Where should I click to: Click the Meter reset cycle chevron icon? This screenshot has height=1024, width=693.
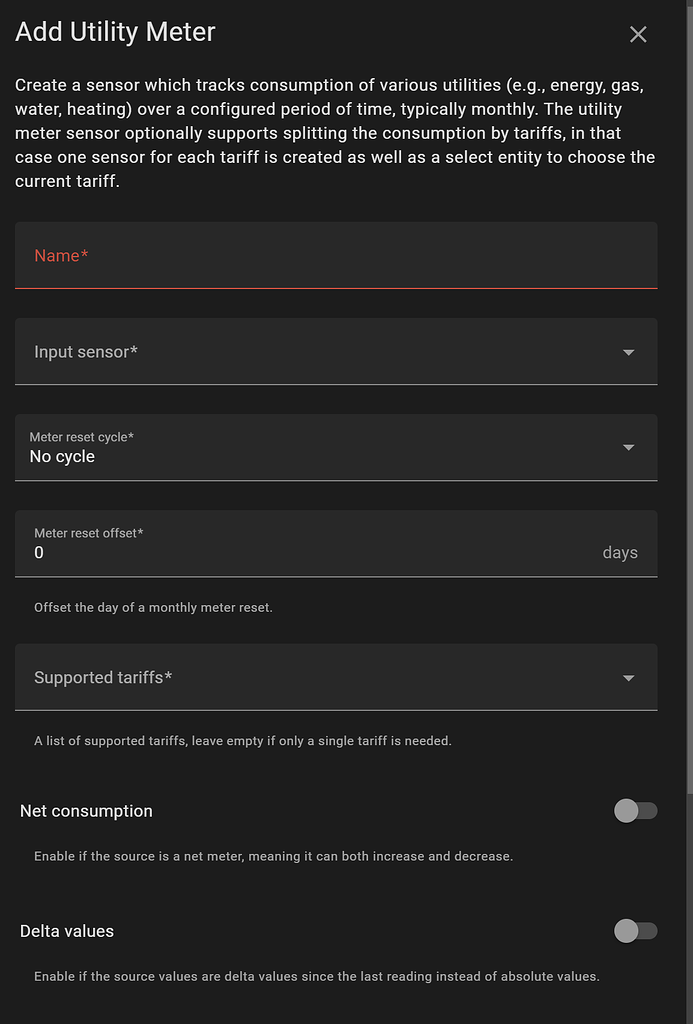628,447
